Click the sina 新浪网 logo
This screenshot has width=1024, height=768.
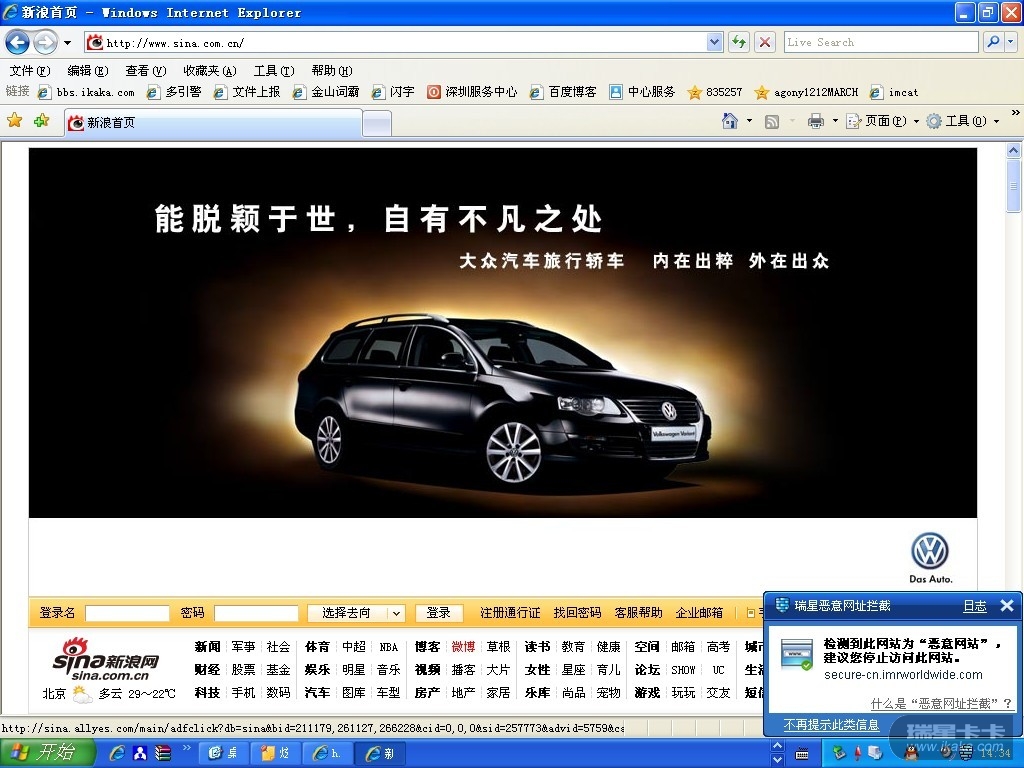click(x=106, y=658)
